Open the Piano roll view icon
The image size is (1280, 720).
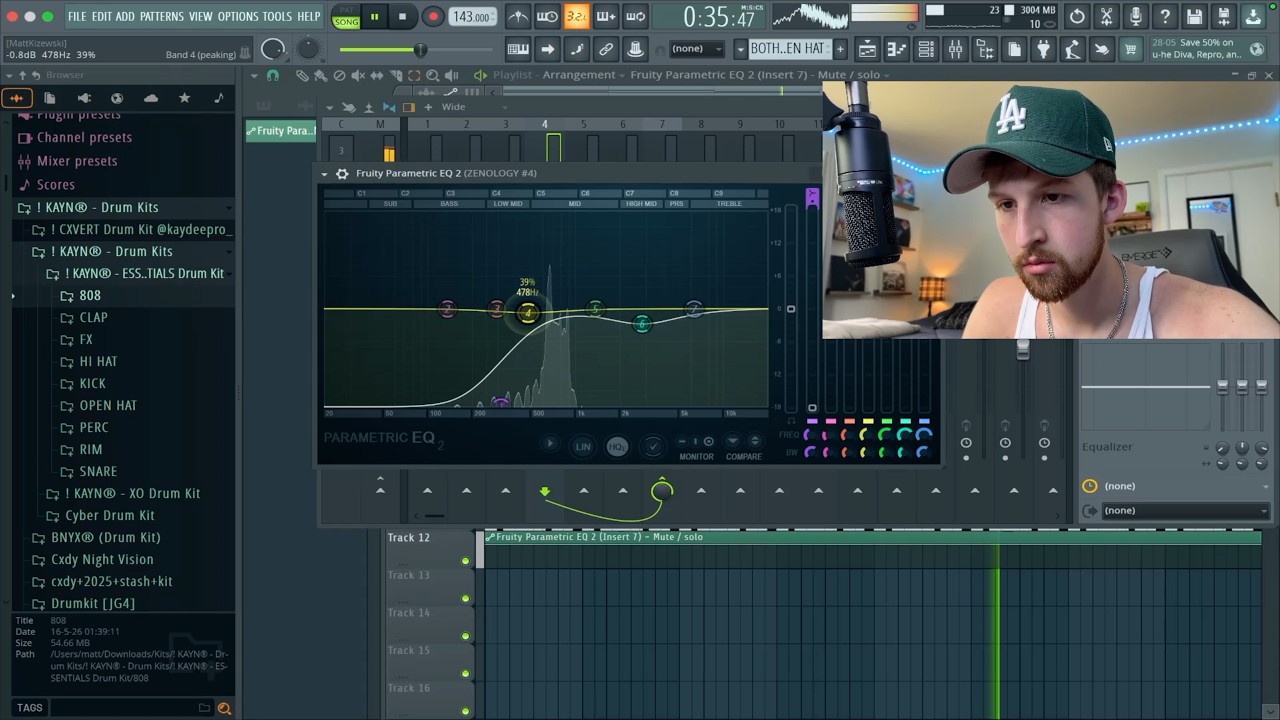897,49
